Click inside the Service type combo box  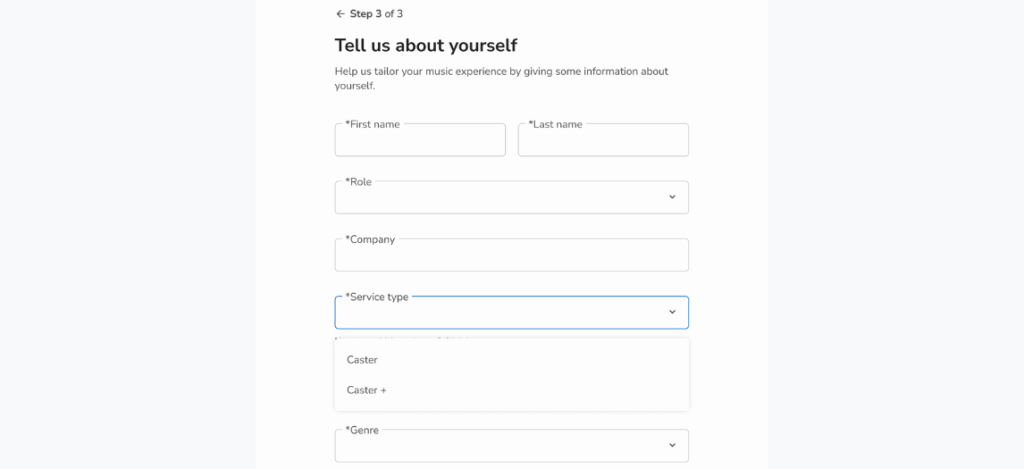[500, 313]
